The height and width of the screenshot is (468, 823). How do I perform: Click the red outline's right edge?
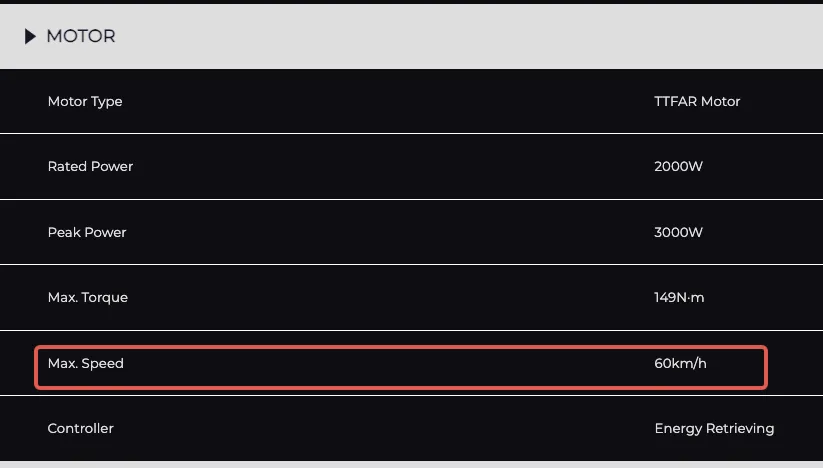click(766, 367)
